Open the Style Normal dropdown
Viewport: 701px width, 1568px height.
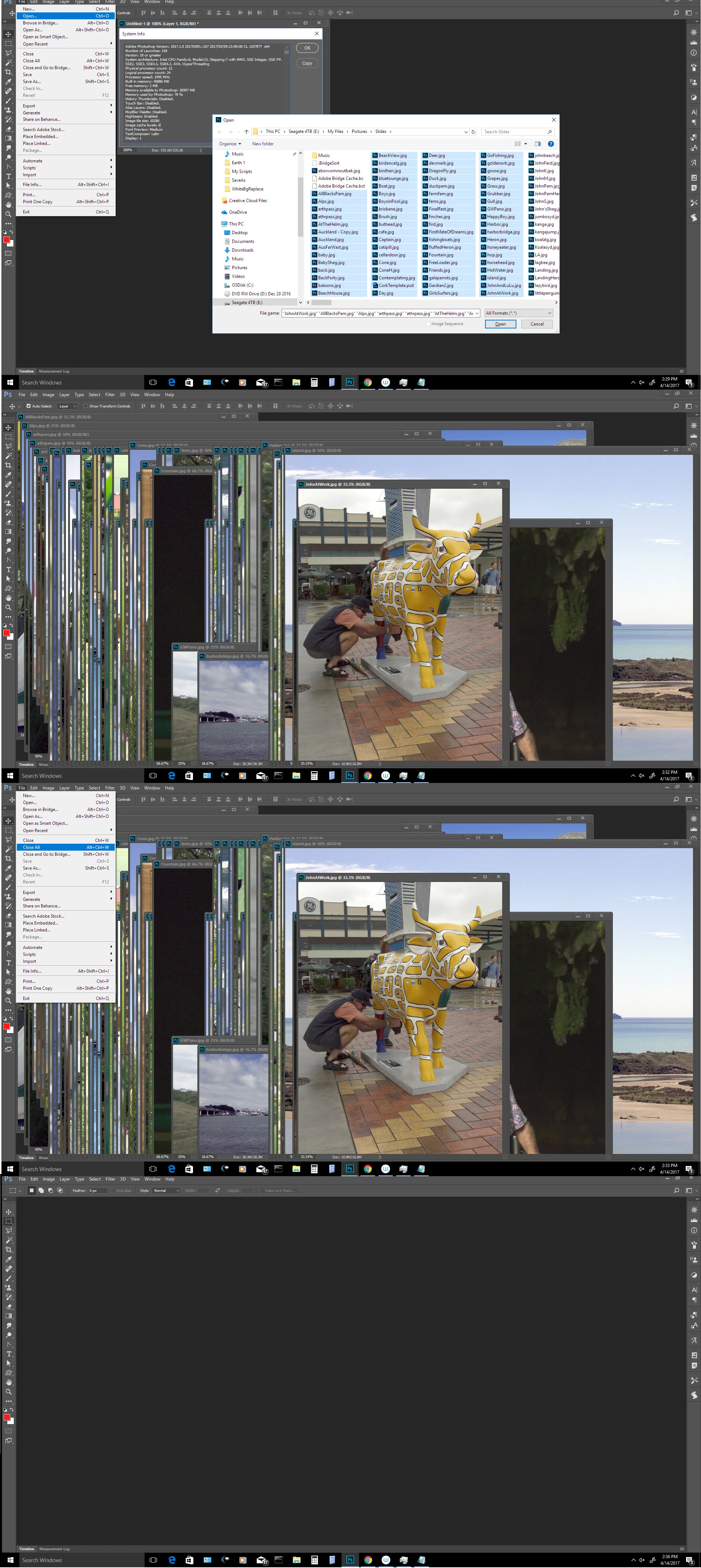[x=166, y=1190]
